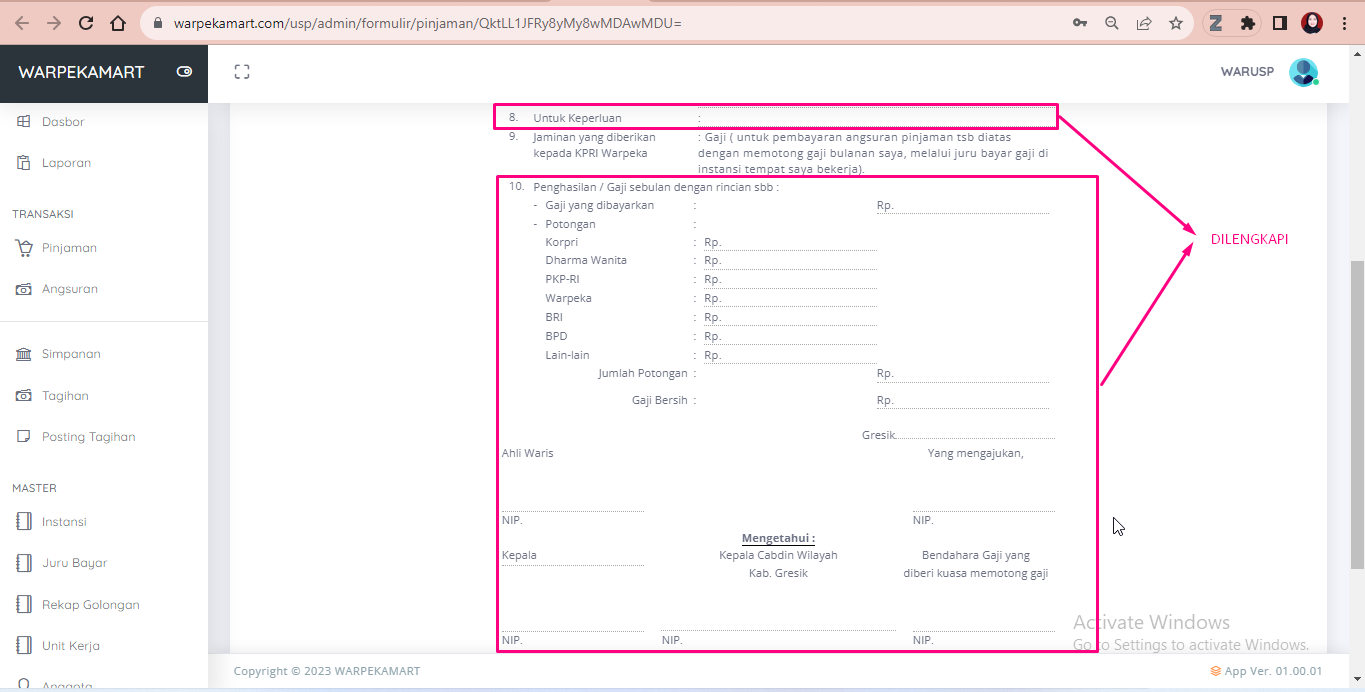1365x692 pixels.
Task: Click the Juru Bayar notebook icon
Action: click(24, 563)
